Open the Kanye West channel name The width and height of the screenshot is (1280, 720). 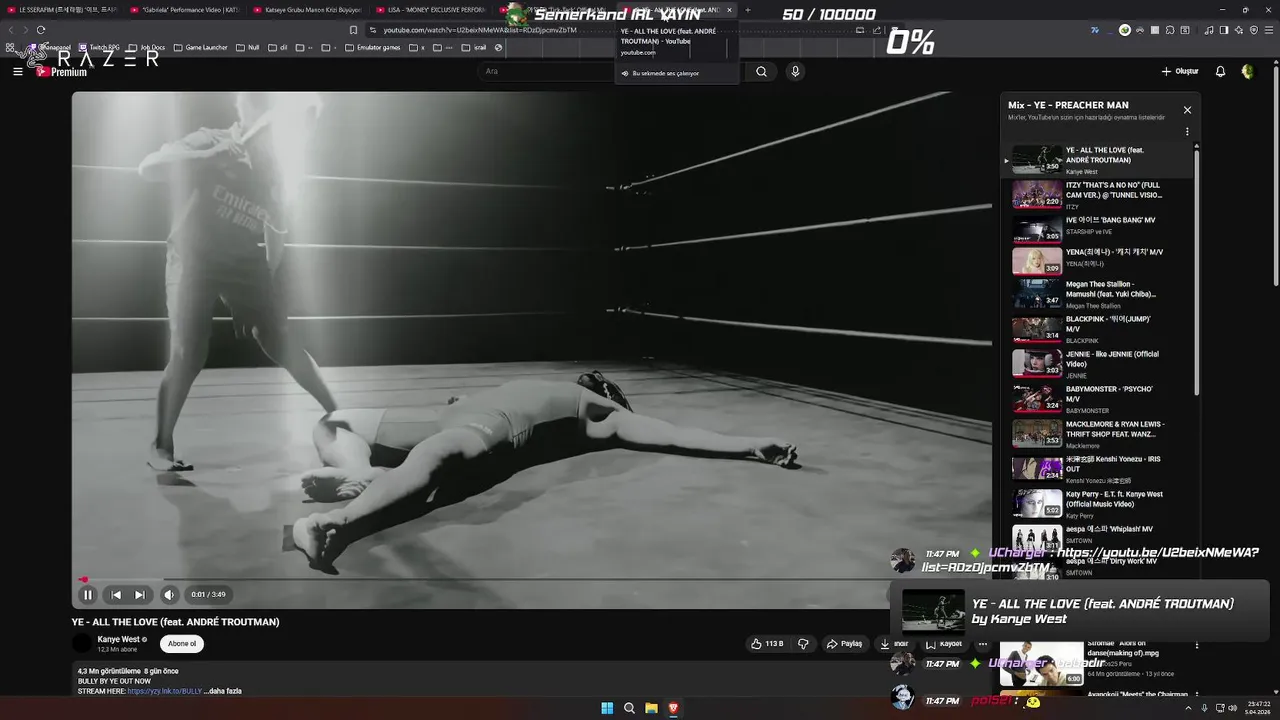[118, 639]
